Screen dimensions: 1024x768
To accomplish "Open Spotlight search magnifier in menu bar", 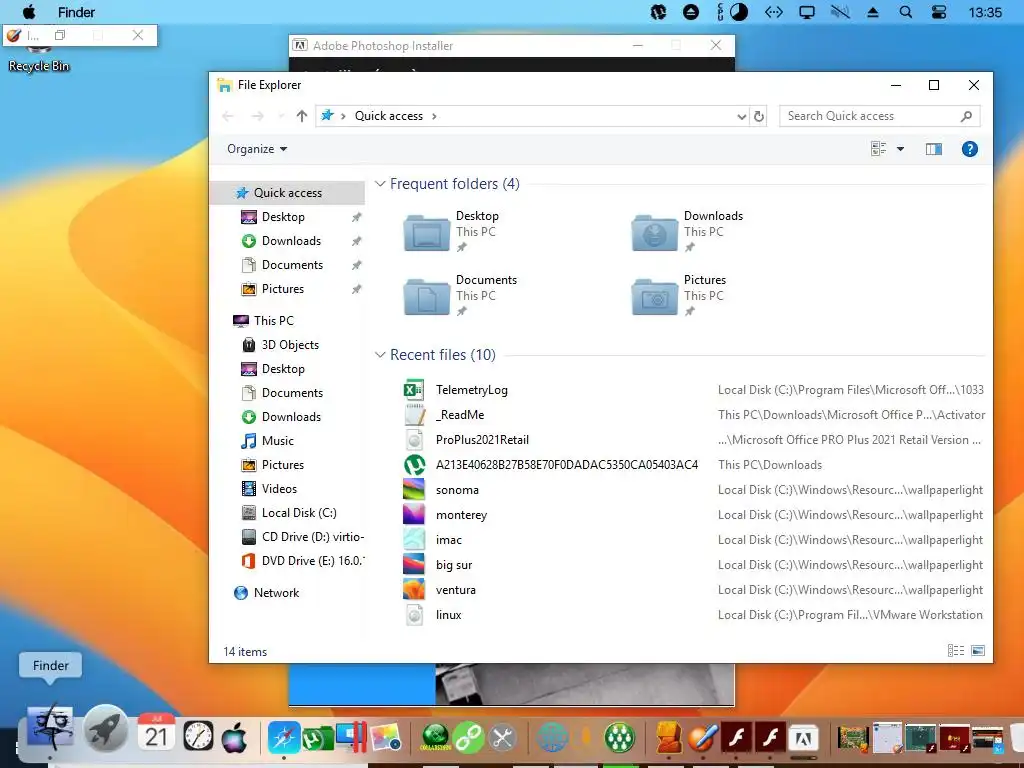I will point(905,12).
